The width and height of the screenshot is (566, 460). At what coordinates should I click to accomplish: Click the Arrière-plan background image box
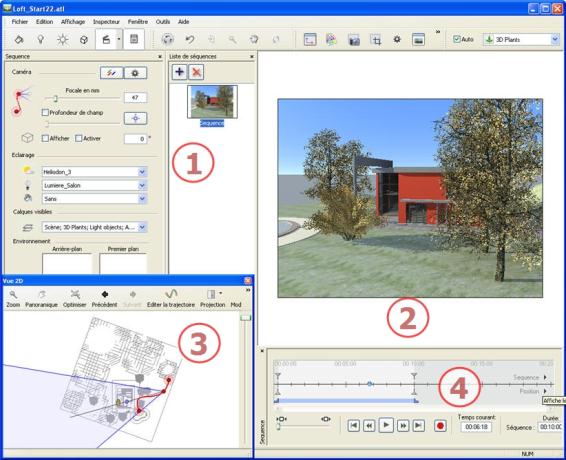coord(67,264)
